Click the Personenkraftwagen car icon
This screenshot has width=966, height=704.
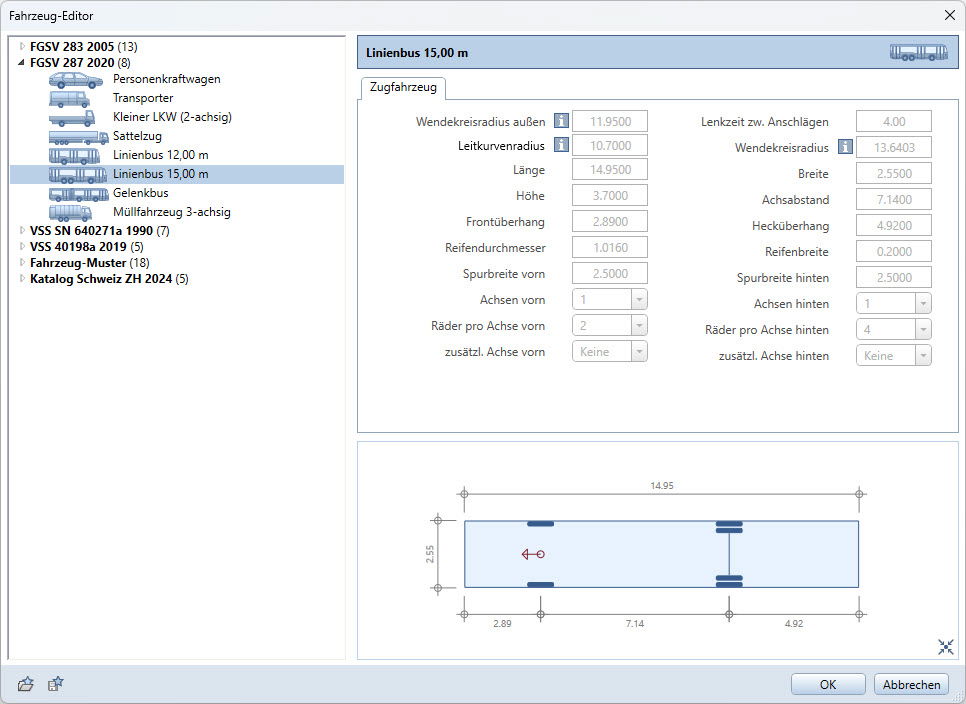point(76,80)
